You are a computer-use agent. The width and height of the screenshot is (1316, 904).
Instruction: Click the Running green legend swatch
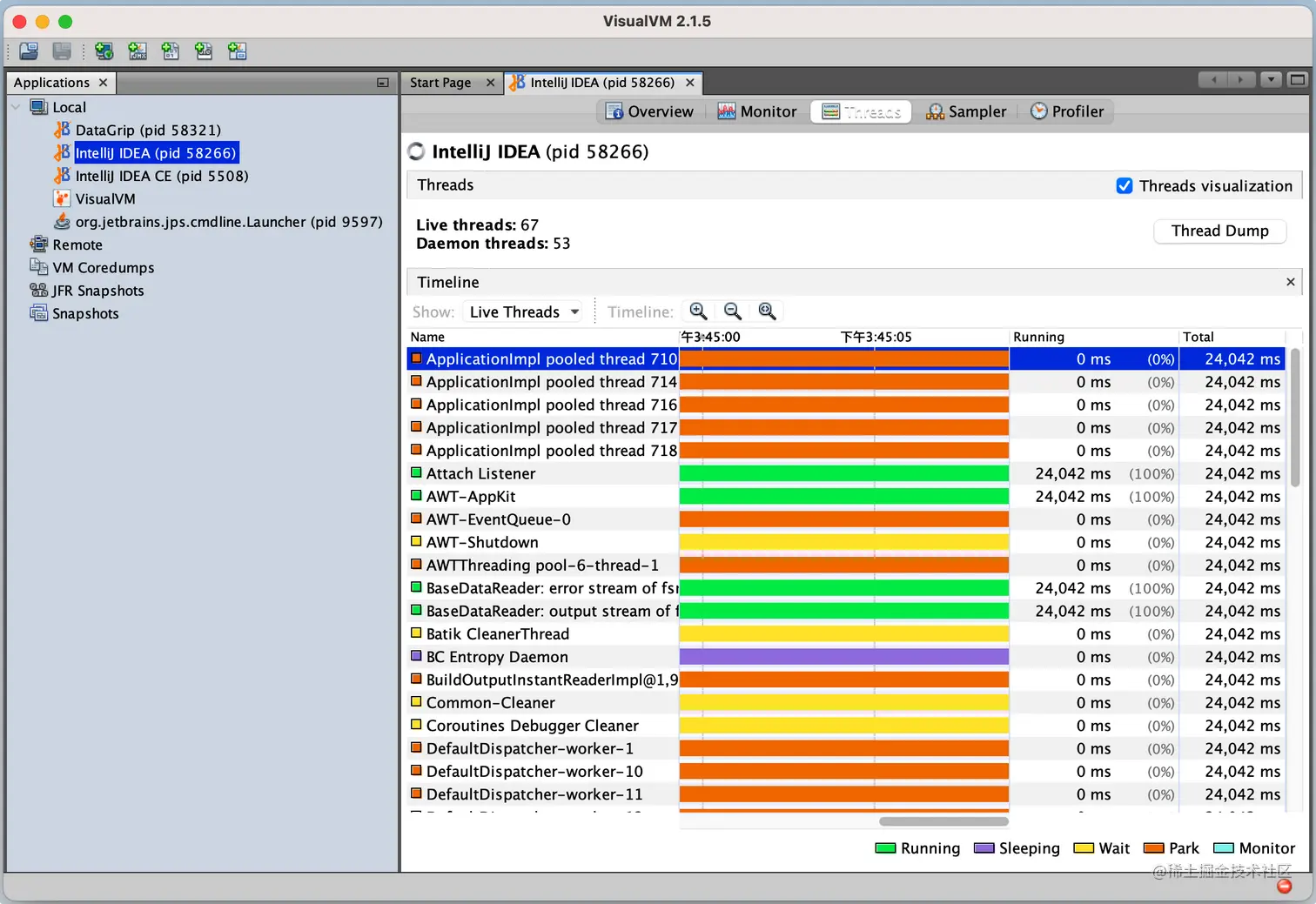coord(885,848)
